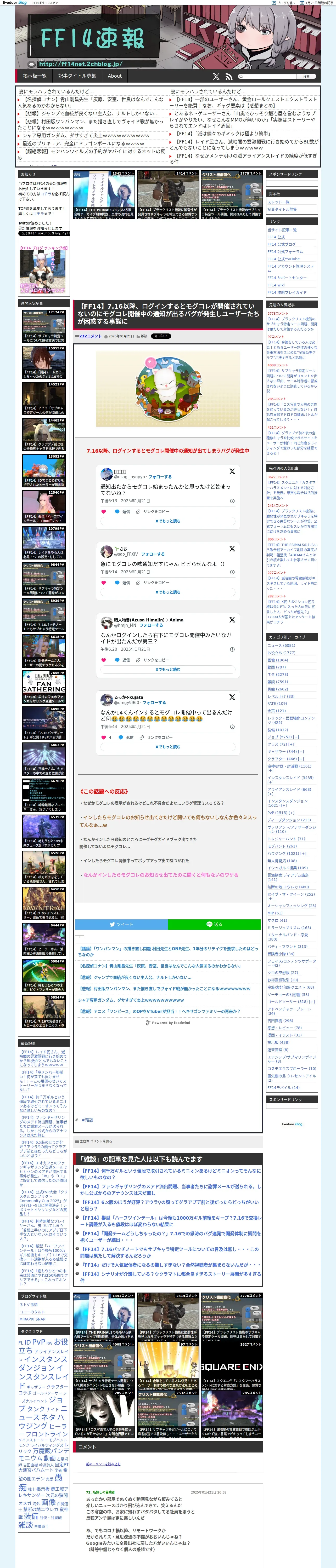Reply to usagi_pyopyo's tweet via 返信
336x1568 pixels.
coord(122,511)
